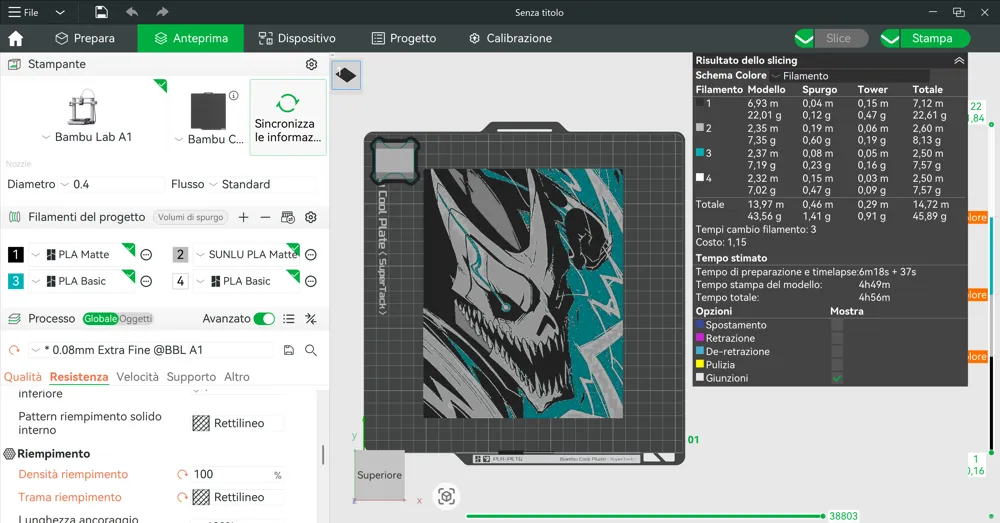
Task: Open the Qualità settings tab
Action: [22, 377]
